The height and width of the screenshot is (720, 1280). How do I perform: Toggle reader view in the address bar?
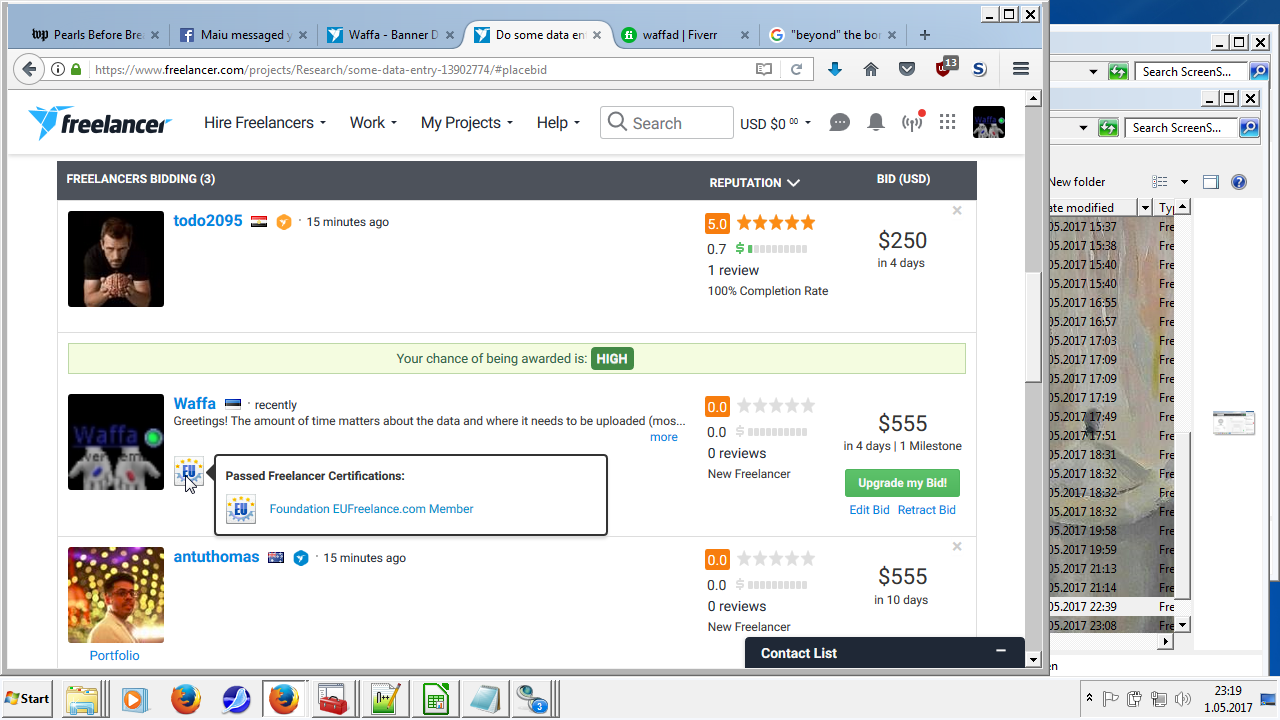764,69
